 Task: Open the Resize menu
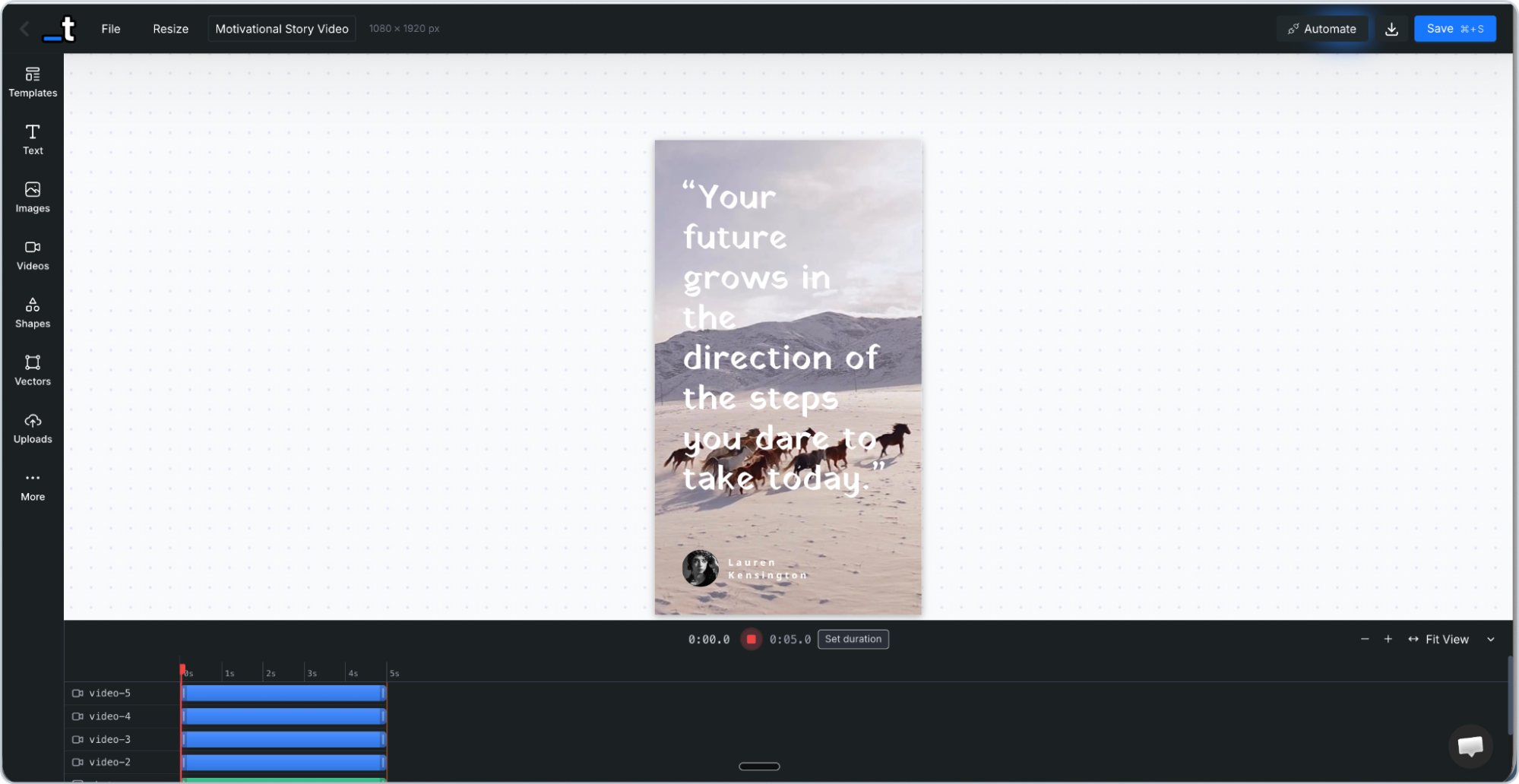coord(170,29)
